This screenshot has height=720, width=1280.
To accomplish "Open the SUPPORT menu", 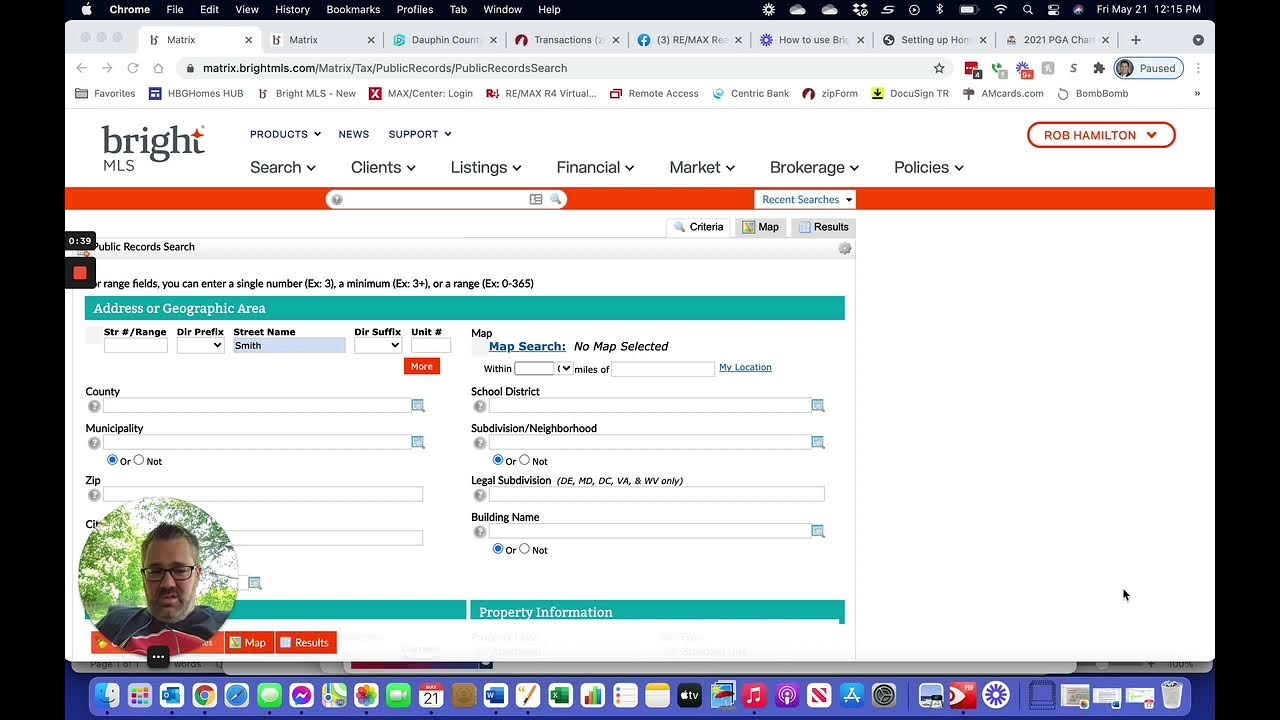I will (x=420, y=134).
